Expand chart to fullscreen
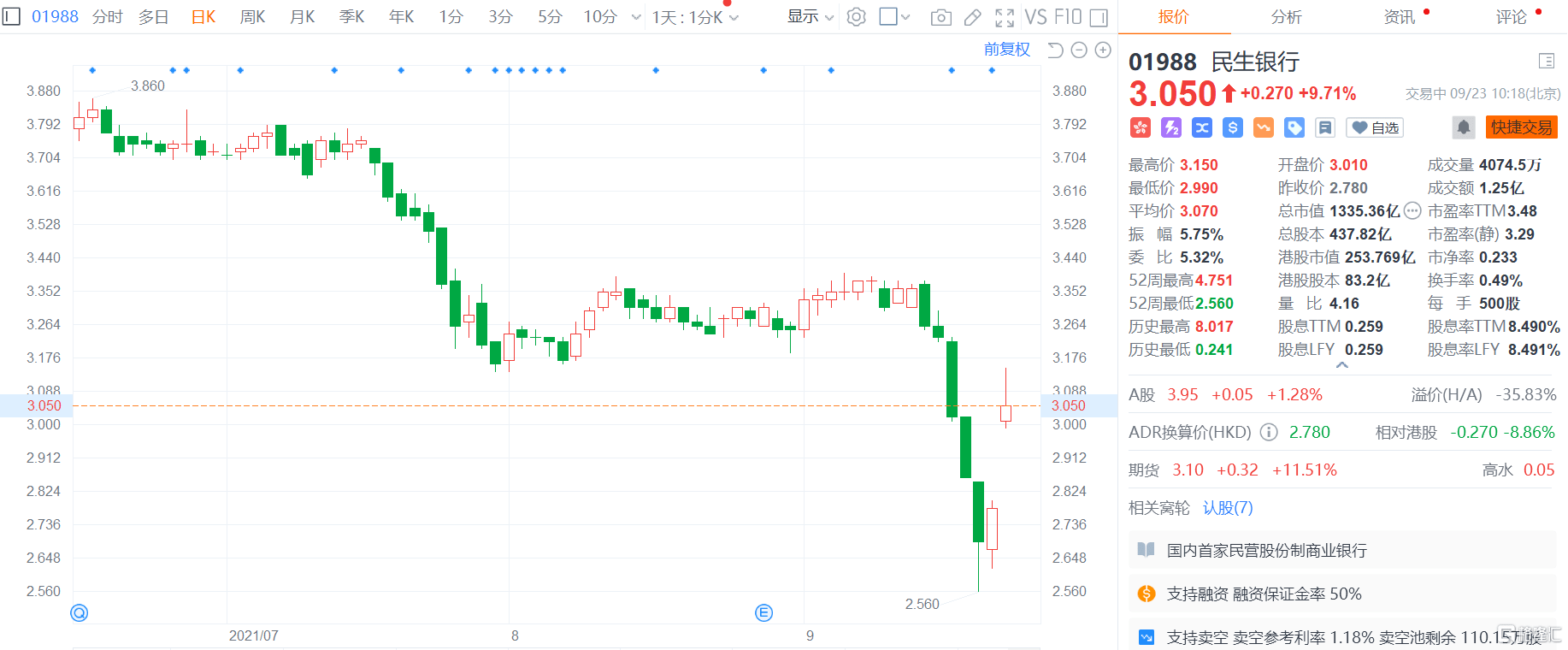 (1005, 17)
